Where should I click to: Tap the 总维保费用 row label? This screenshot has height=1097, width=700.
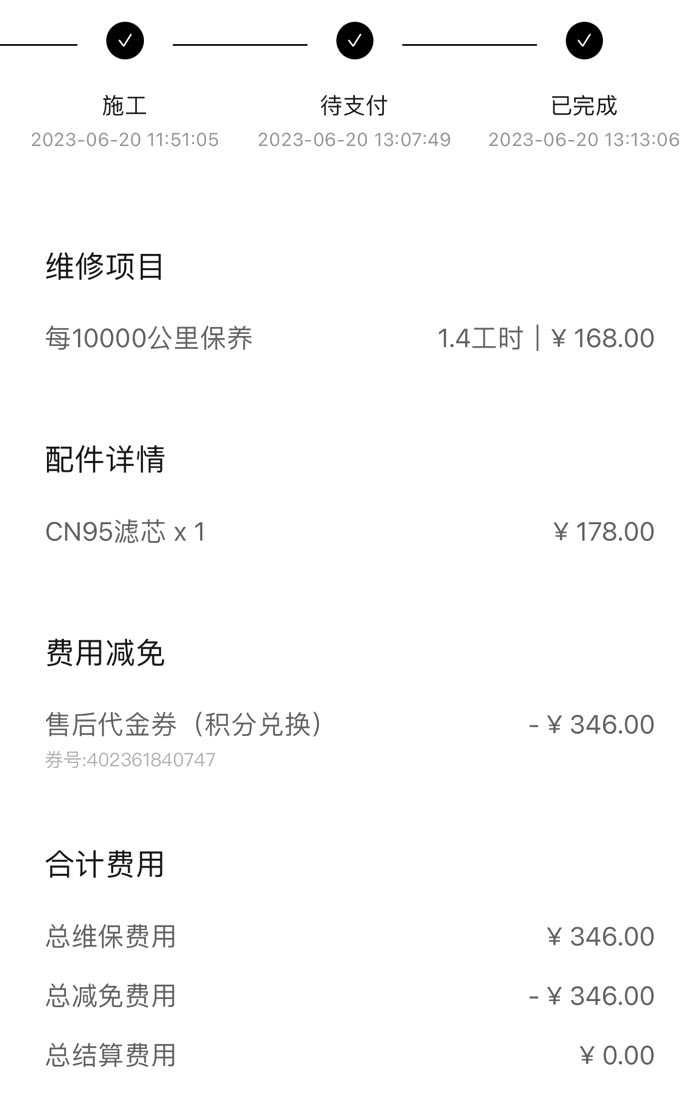pyautogui.click(x=111, y=937)
